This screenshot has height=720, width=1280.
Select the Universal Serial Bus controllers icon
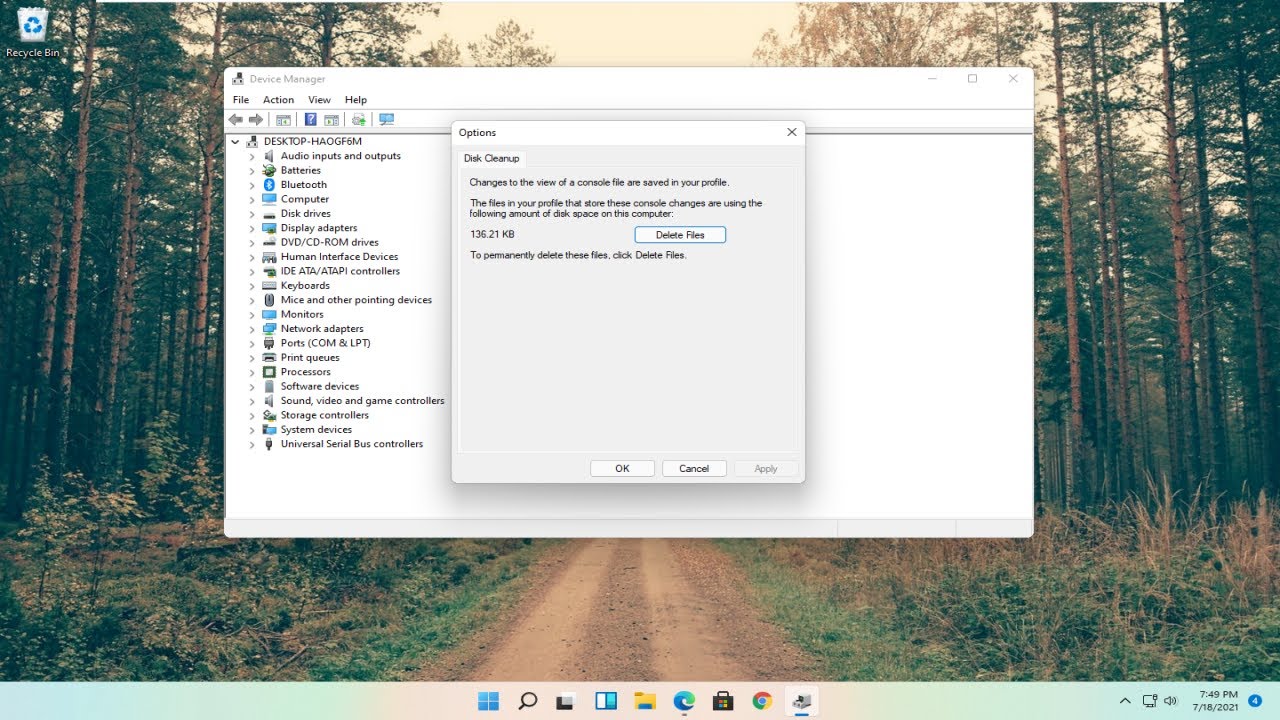tap(269, 444)
